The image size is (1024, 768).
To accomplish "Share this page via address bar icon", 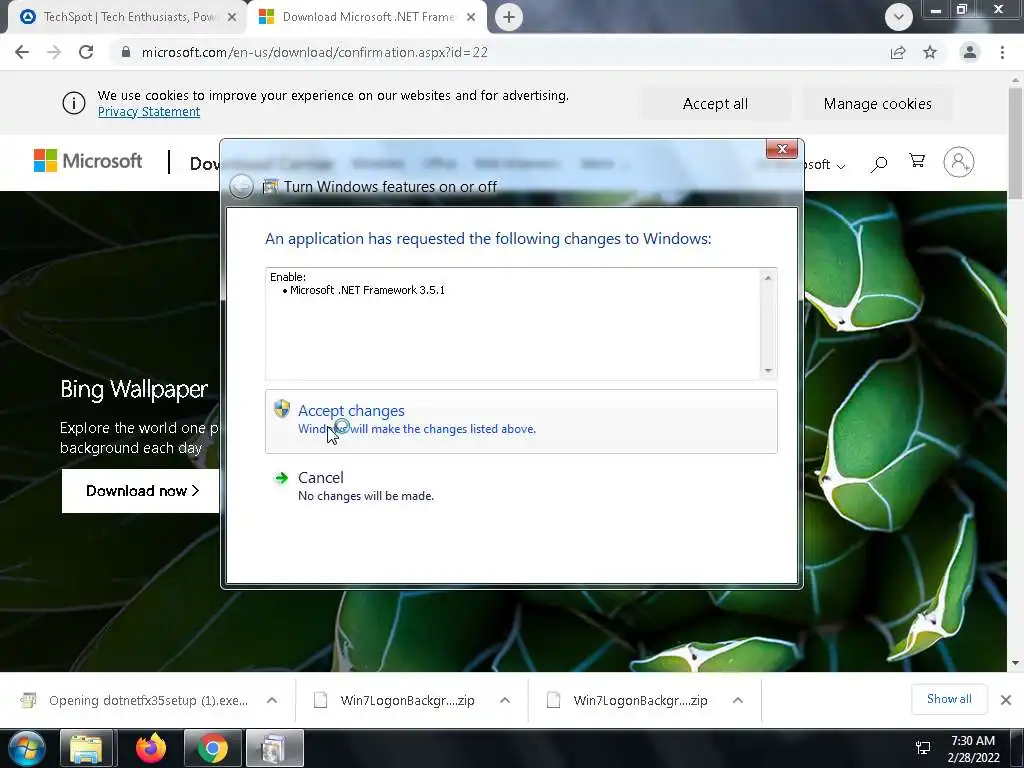I will (898, 52).
